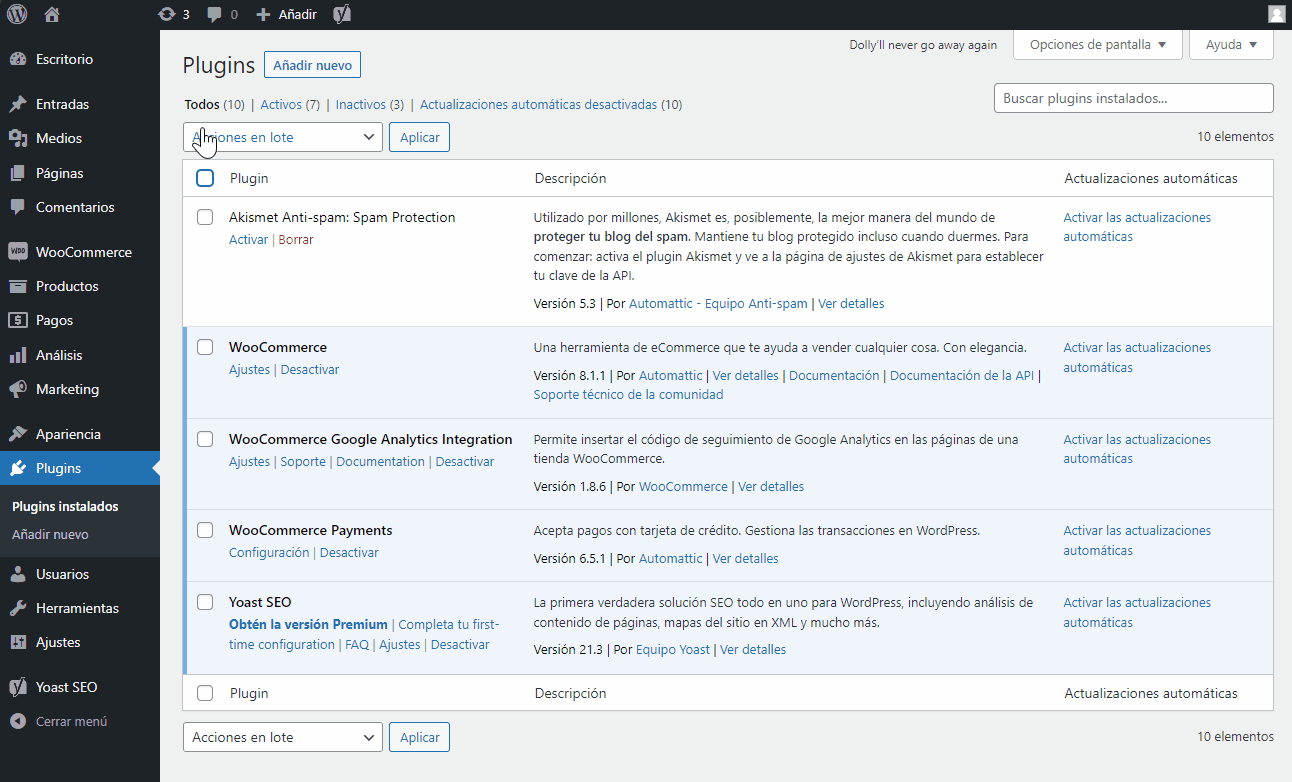The height and width of the screenshot is (782, 1292).
Task: Open the bottom Acciones en lote dropdown
Action: coord(283,737)
